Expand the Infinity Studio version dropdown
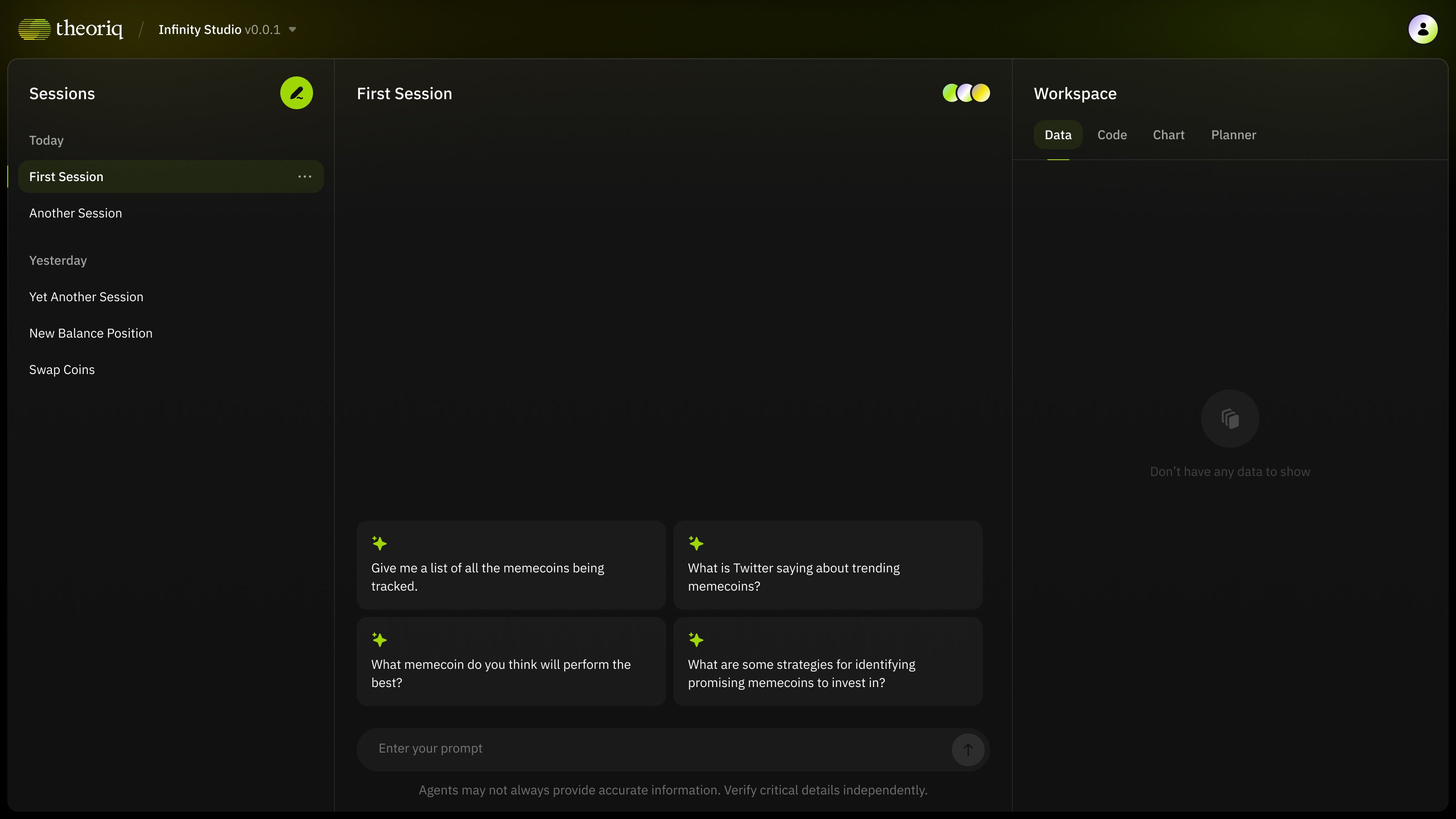The image size is (1456, 819). pyautogui.click(x=292, y=30)
